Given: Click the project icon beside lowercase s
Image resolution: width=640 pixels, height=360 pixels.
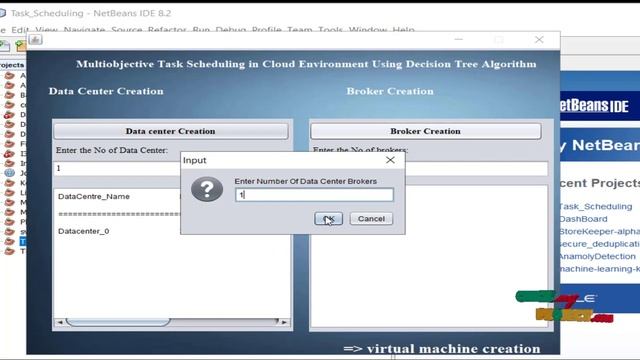Looking at the screenshot, I should 9,232.
